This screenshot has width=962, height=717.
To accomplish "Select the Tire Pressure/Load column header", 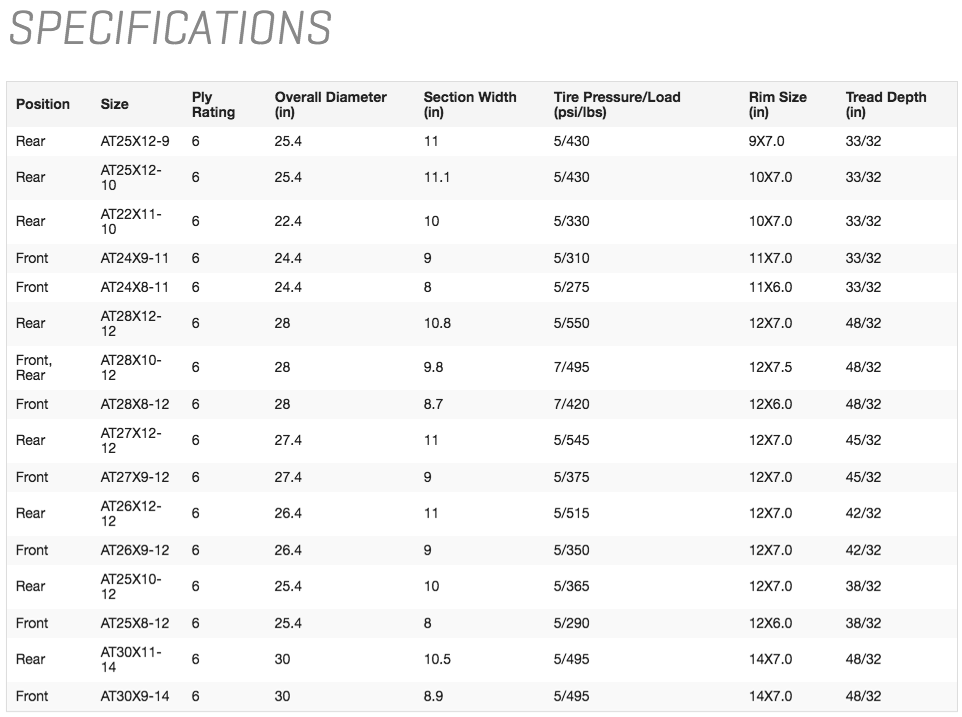I will (x=616, y=104).
